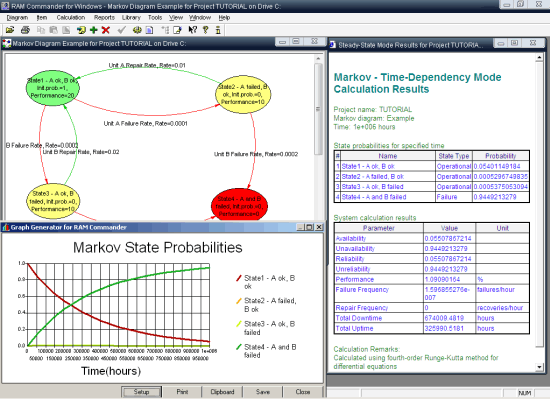Open the Item menu
Screen dimensions: 550x399
42,18
